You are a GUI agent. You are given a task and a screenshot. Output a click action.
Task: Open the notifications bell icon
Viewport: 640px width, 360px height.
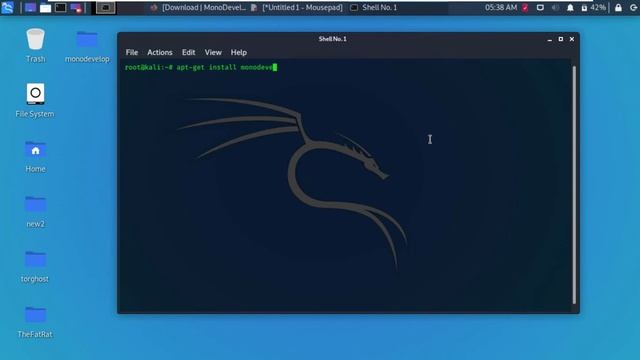(x=570, y=7)
